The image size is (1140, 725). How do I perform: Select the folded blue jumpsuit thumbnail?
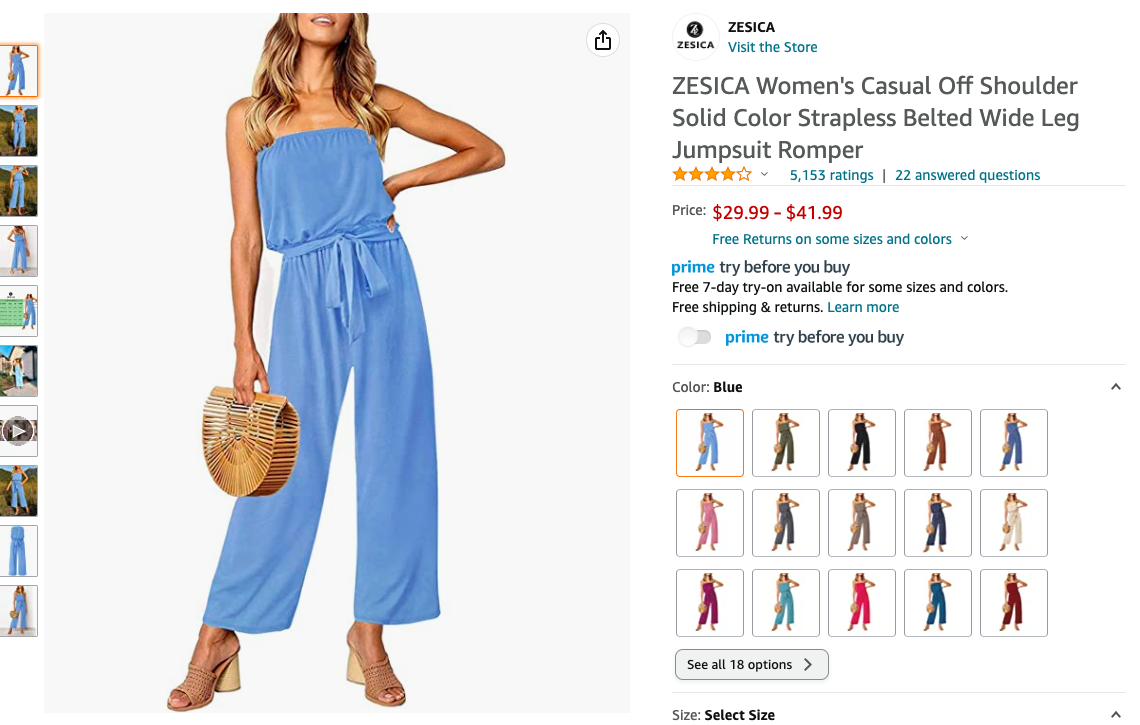pyautogui.click(x=18, y=551)
